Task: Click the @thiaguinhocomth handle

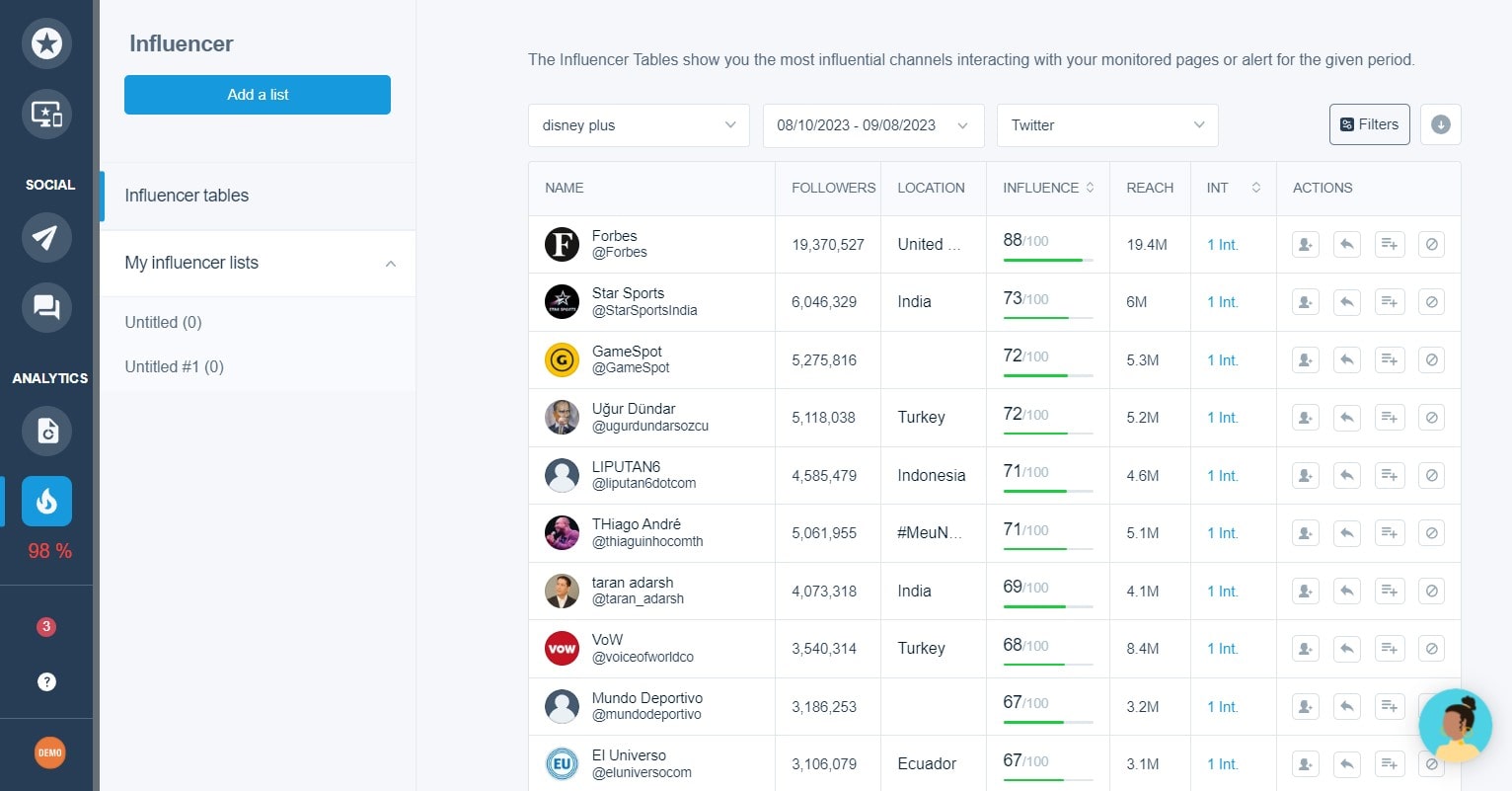Action: point(647,541)
